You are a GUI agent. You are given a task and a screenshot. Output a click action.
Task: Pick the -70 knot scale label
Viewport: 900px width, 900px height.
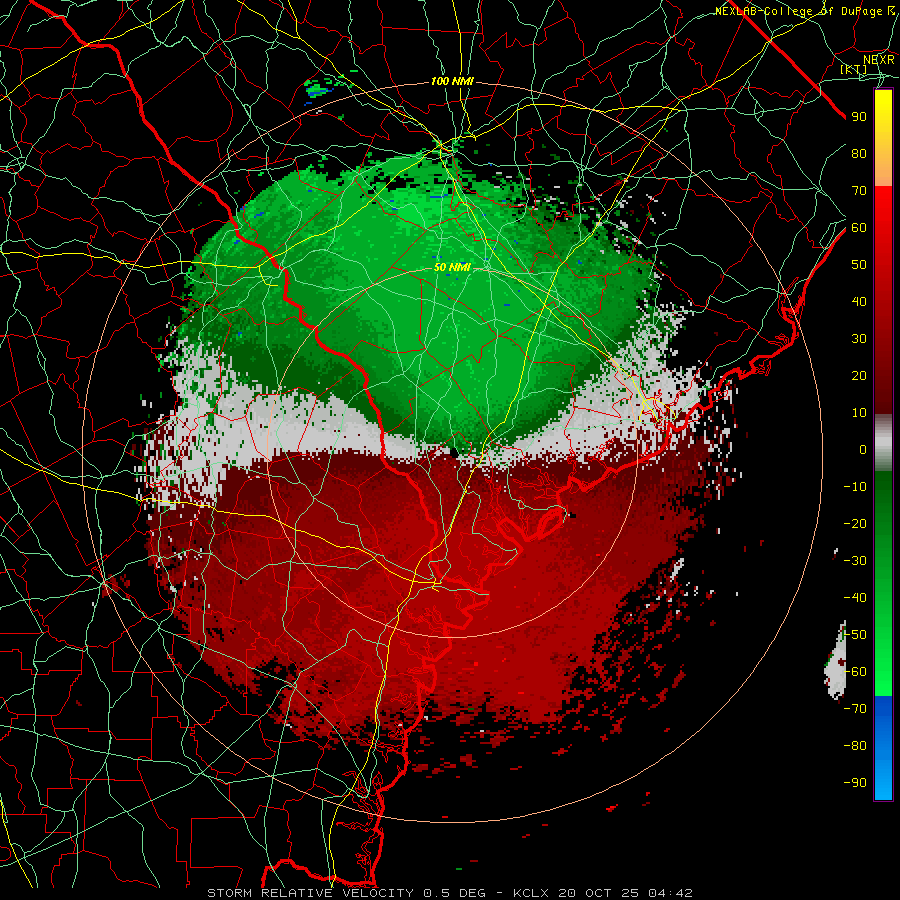point(855,709)
